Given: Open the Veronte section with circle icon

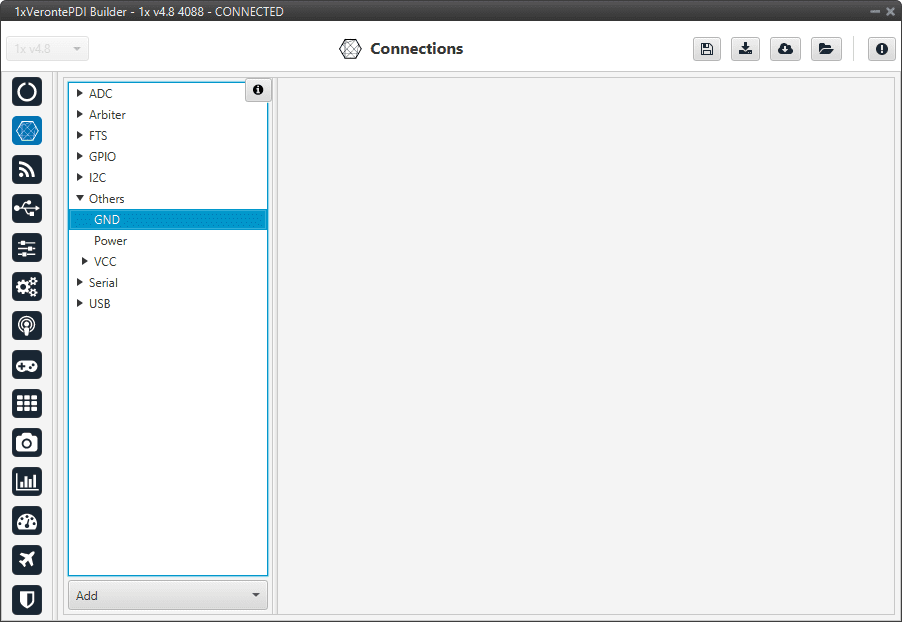Looking at the screenshot, I should point(27,91).
